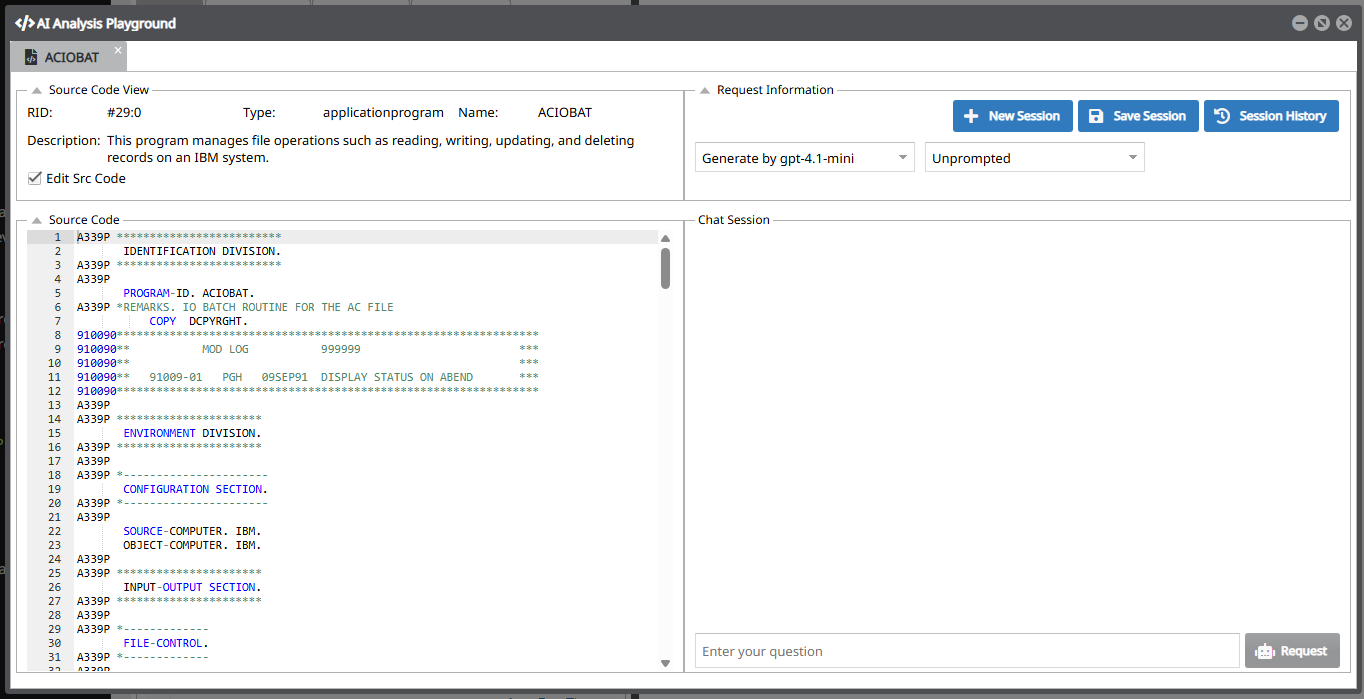Click the AI Analysis Playground logo icon
Image resolution: width=1364 pixels, height=699 pixels.
tap(24, 23)
